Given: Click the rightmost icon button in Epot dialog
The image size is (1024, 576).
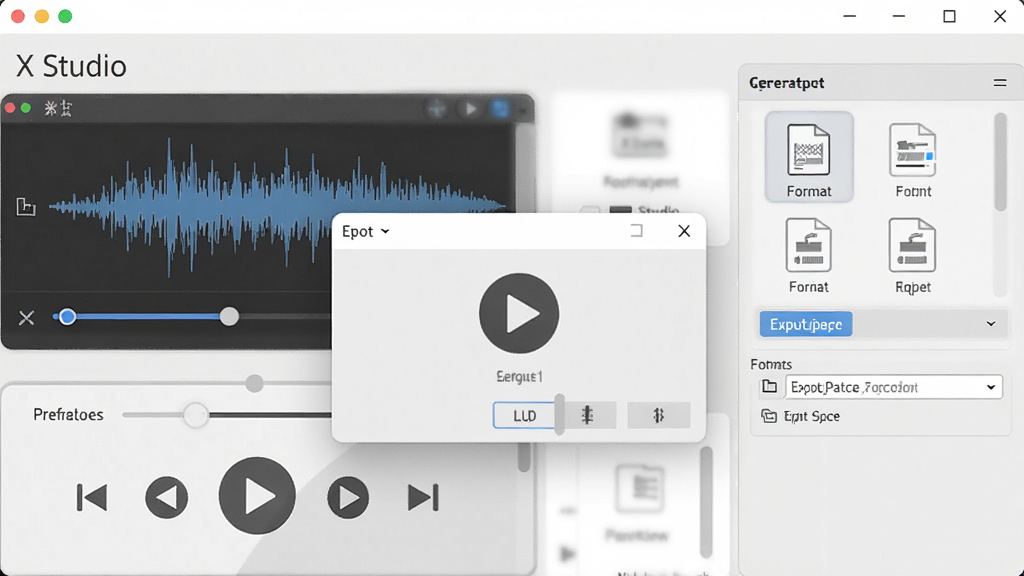Looking at the screenshot, I should [658, 415].
